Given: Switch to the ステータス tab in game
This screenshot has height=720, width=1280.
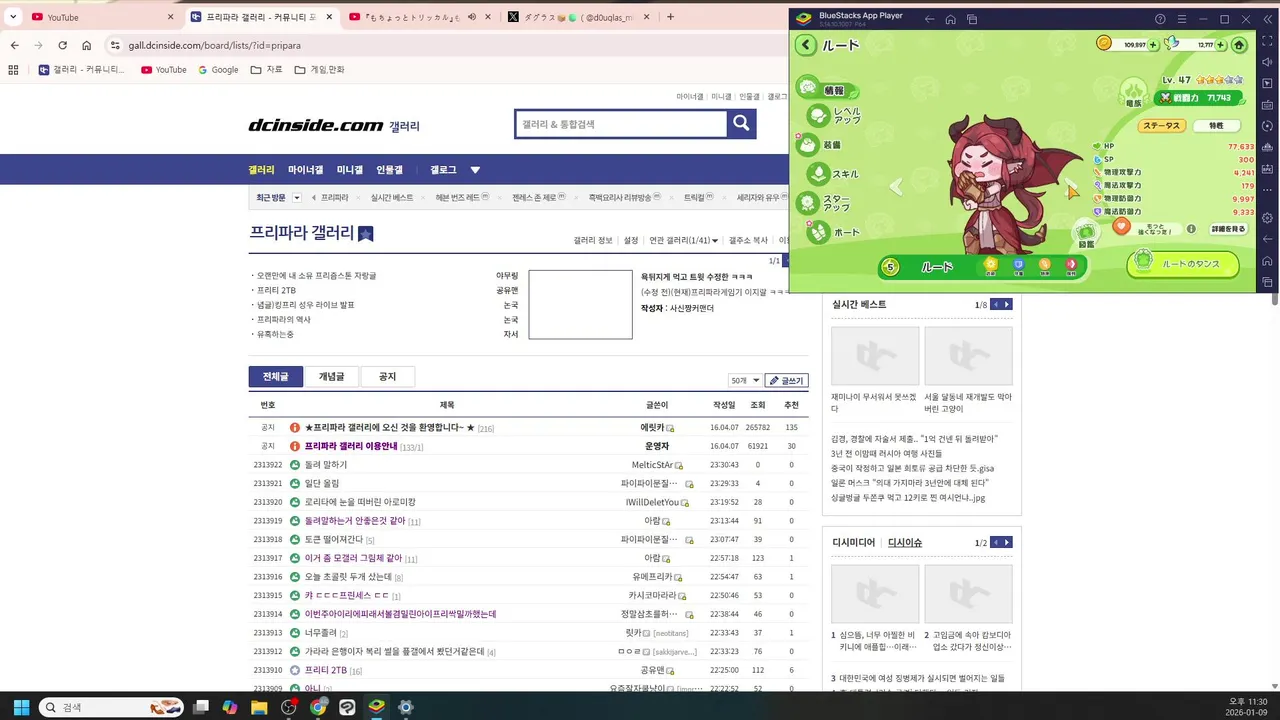Looking at the screenshot, I should [x=1162, y=126].
